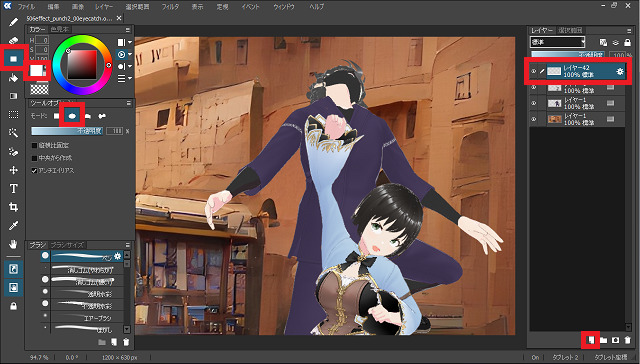Select the Text tool
Viewport: 640px width, 364px height.
pyautogui.click(x=13, y=189)
